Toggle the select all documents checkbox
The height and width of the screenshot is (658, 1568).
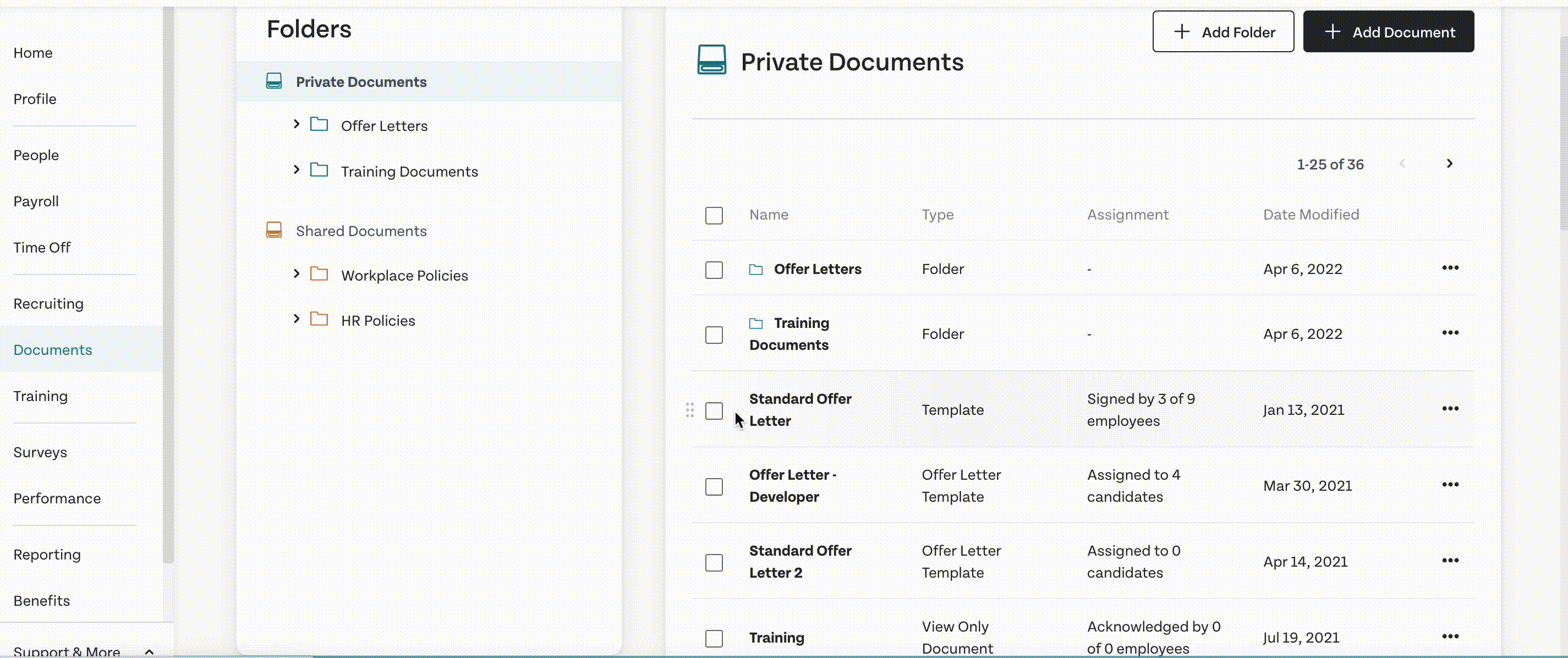[714, 216]
